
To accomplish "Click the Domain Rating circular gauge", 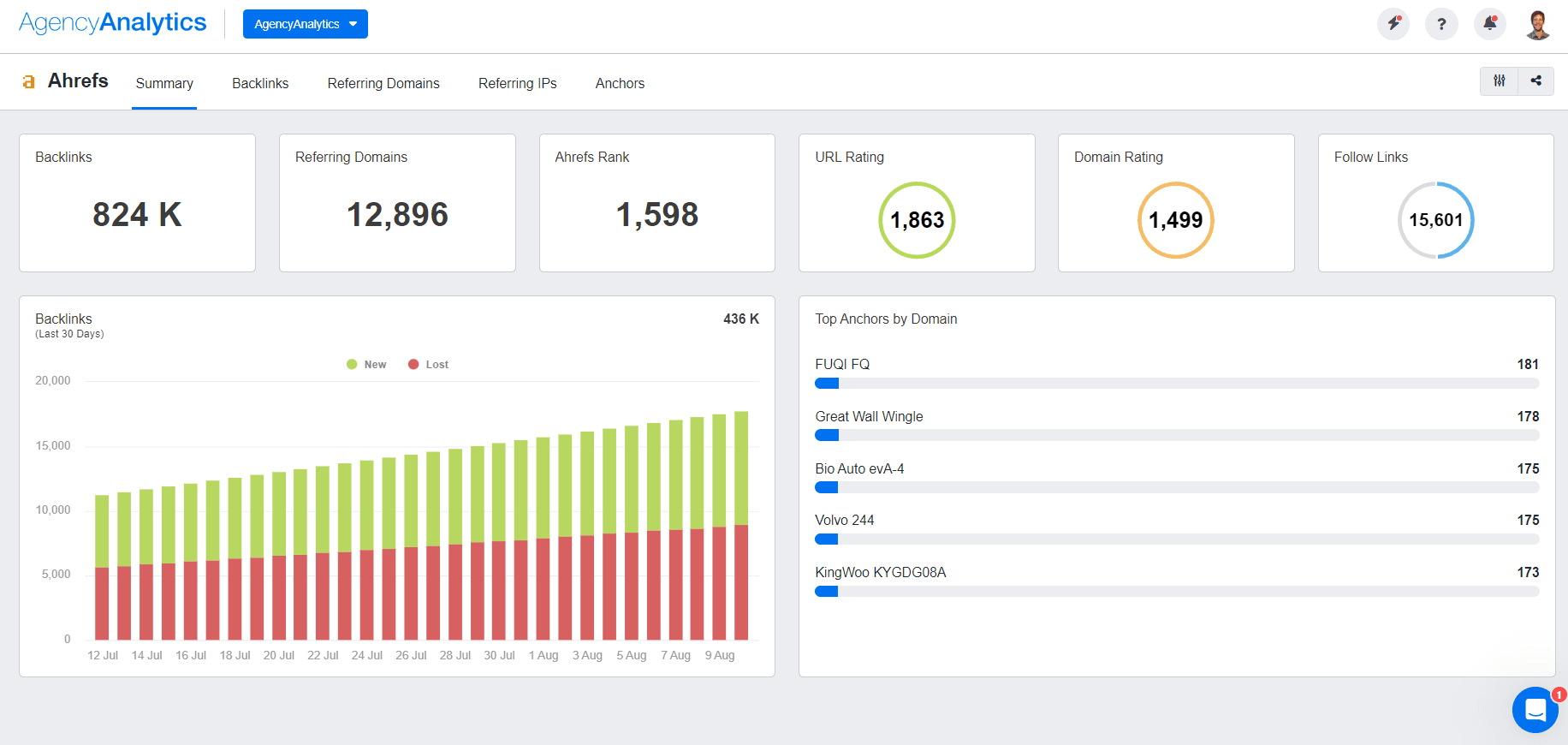I will point(1175,220).
